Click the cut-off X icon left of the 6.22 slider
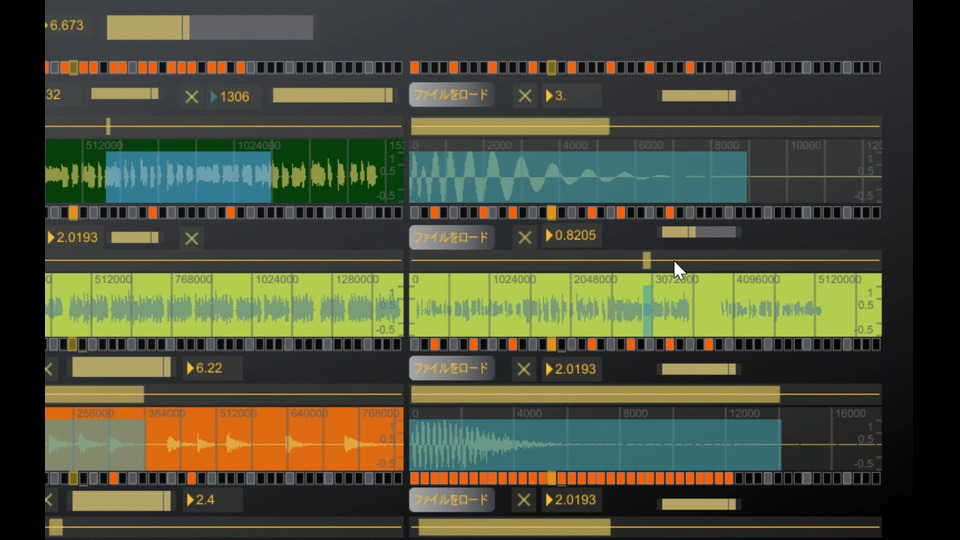Screen dimensions: 960x540 point(49,369)
